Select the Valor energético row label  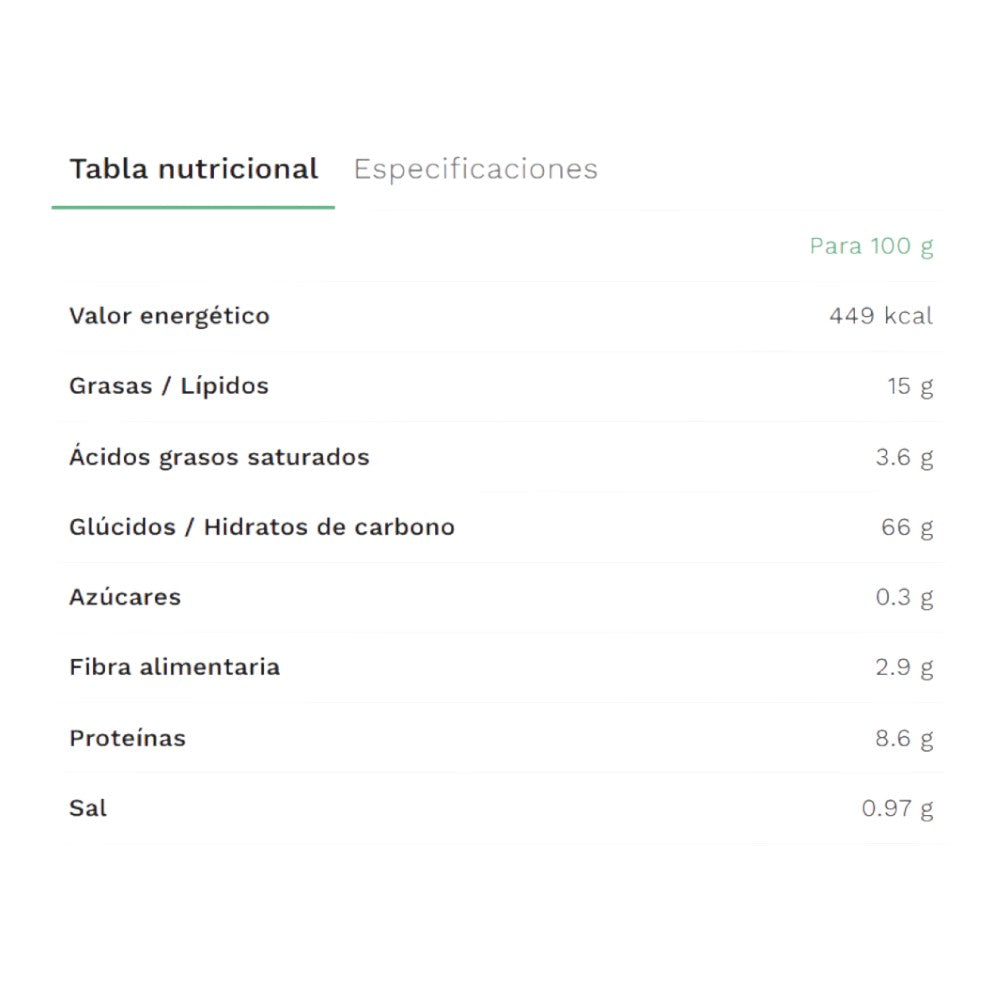[x=169, y=316]
